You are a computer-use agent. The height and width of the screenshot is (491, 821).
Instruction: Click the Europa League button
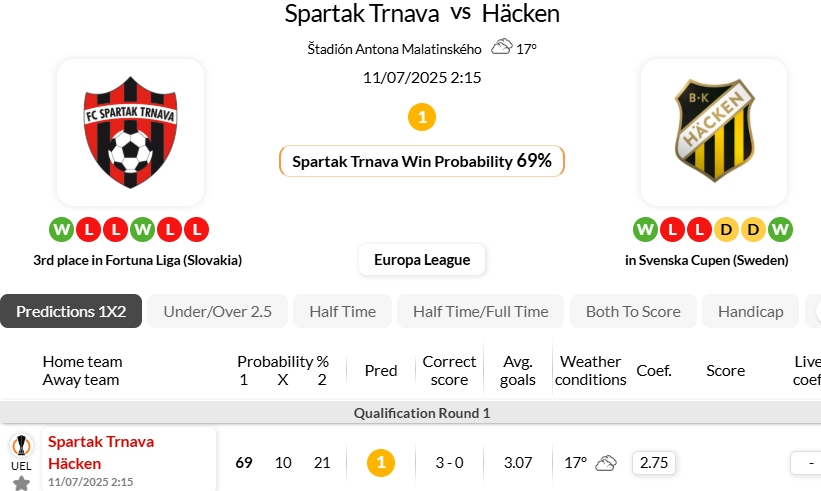pos(422,260)
